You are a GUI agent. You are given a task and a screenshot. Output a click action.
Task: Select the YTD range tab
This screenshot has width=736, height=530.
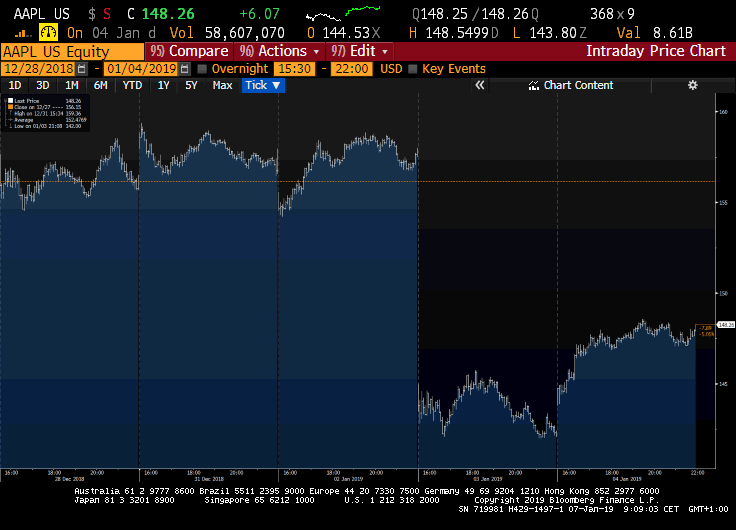(x=132, y=85)
